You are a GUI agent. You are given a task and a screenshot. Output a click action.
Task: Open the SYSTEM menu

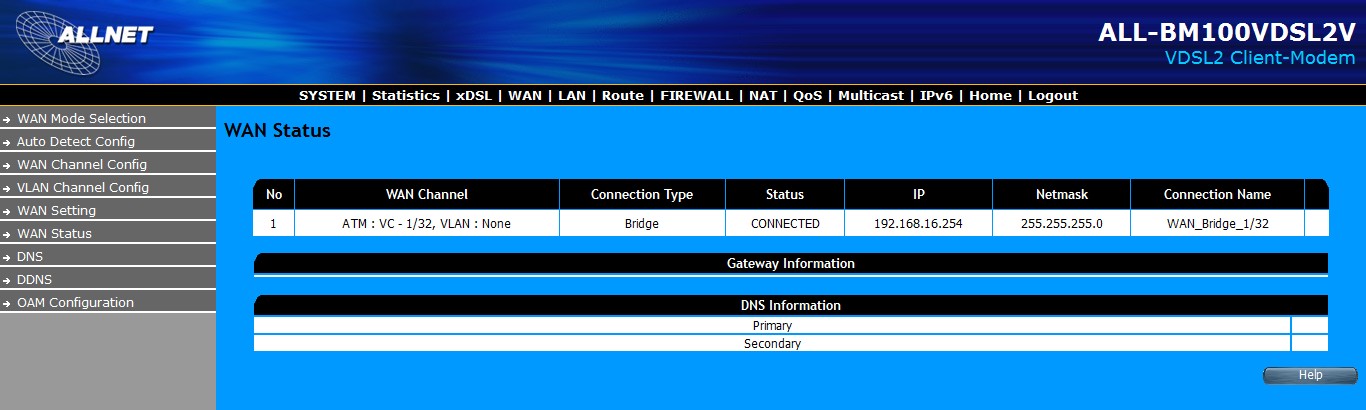click(327, 96)
